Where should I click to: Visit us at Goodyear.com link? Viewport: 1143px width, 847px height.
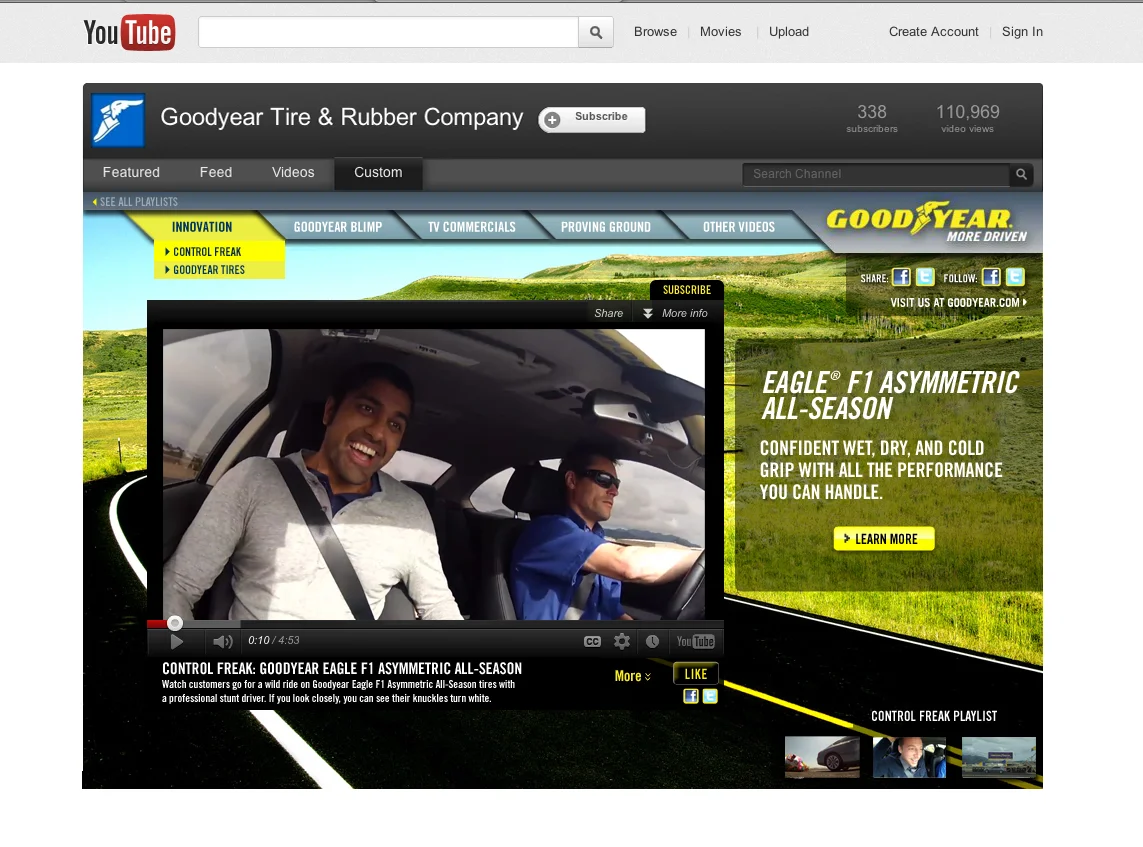tap(958, 302)
